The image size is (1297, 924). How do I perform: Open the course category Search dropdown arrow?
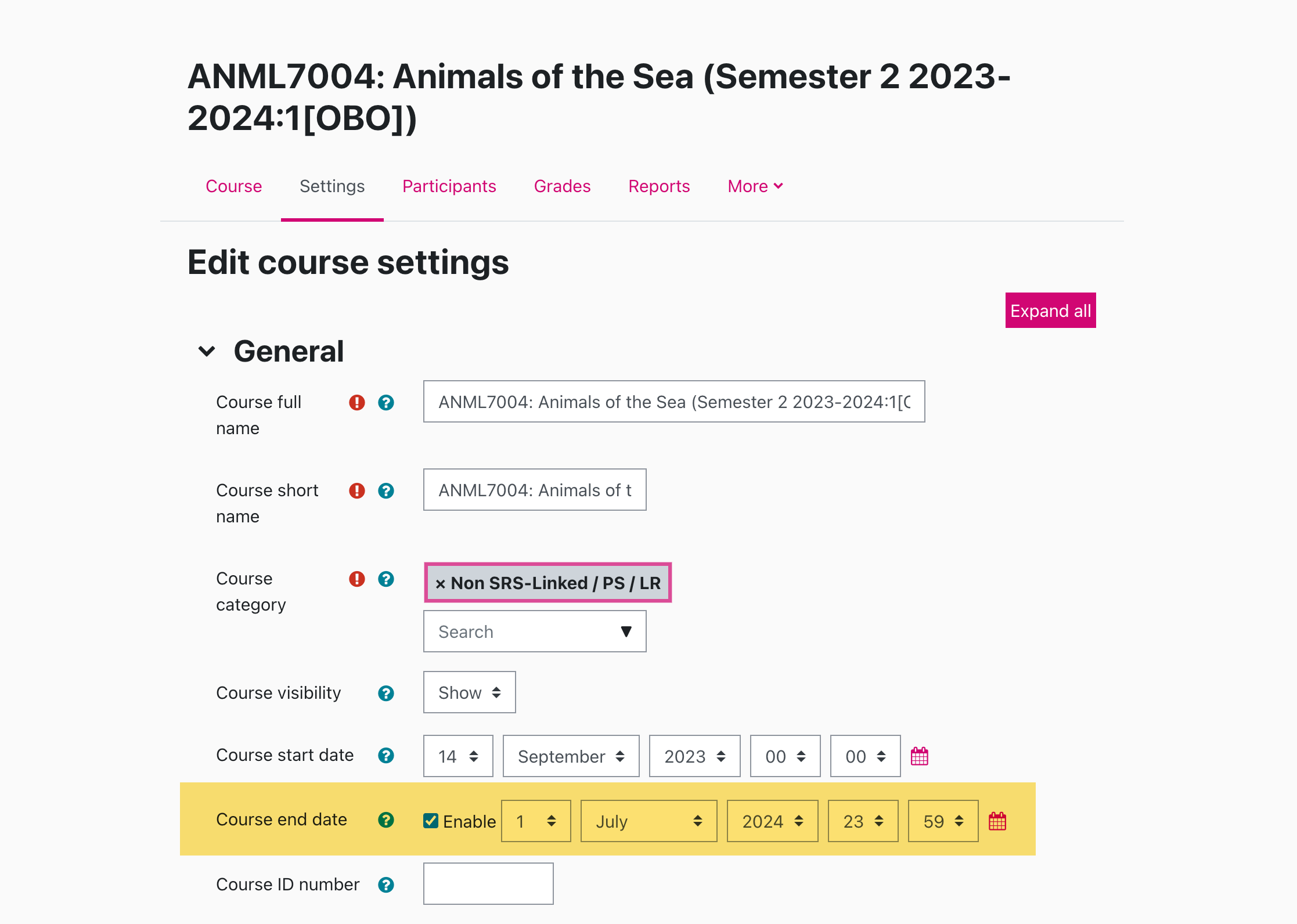[x=626, y=631]
